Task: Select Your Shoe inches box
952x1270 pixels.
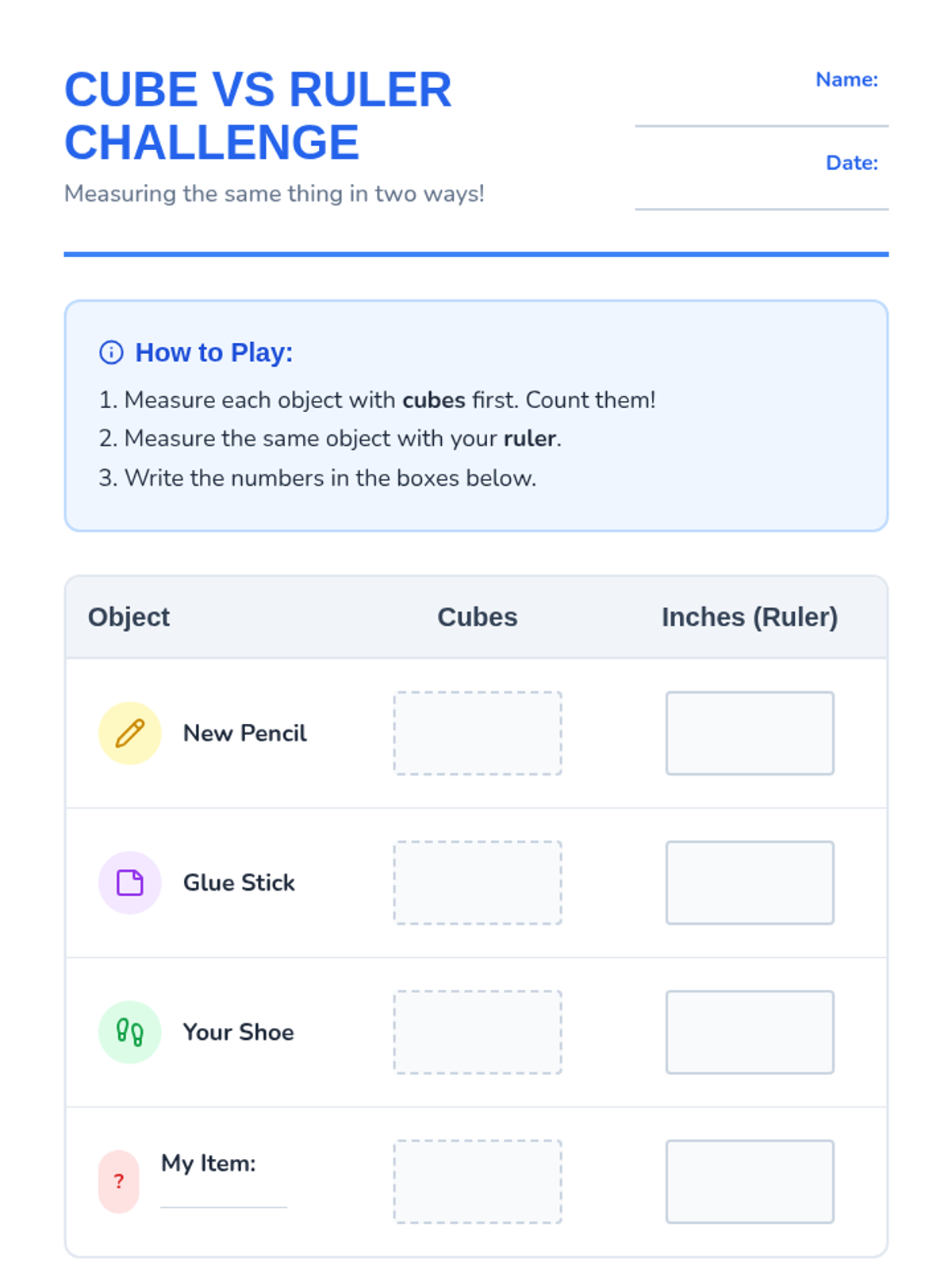Action: tap(749, 1031)
